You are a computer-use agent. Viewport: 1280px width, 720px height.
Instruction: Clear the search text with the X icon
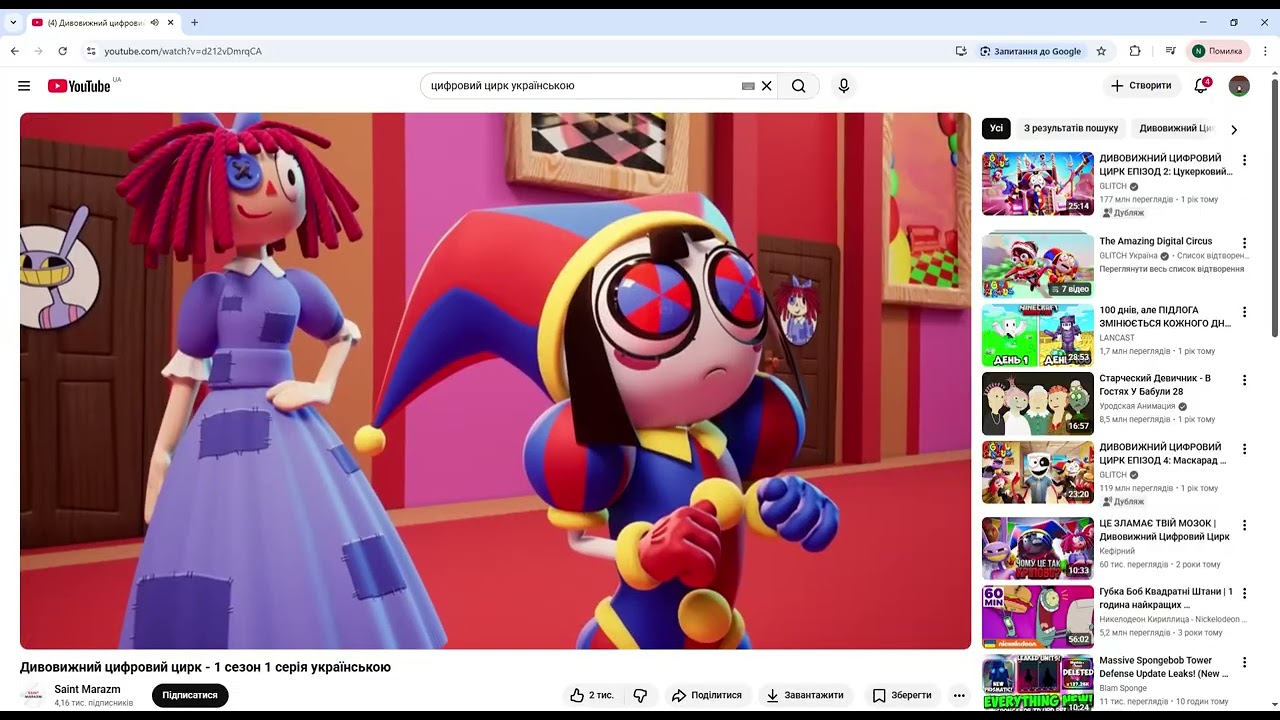pyautogui.click(x=767, y=86)
